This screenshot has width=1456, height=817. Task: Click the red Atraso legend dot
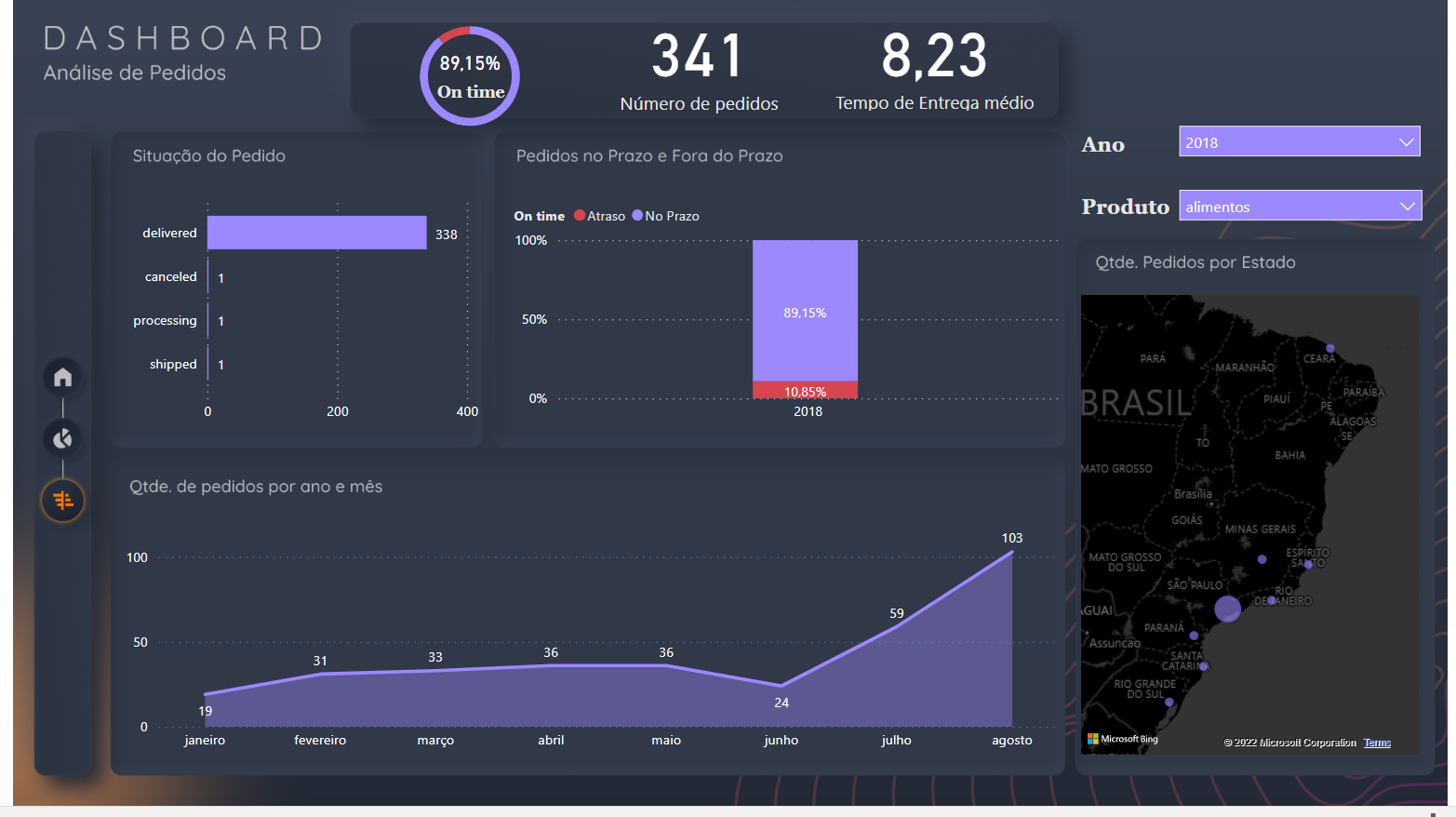pos(581,215)
